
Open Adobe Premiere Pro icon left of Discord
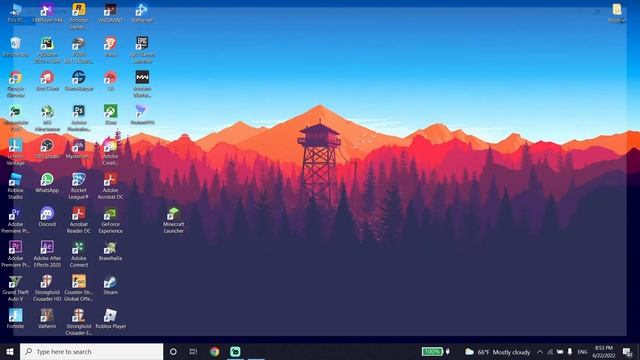(16, 220)
